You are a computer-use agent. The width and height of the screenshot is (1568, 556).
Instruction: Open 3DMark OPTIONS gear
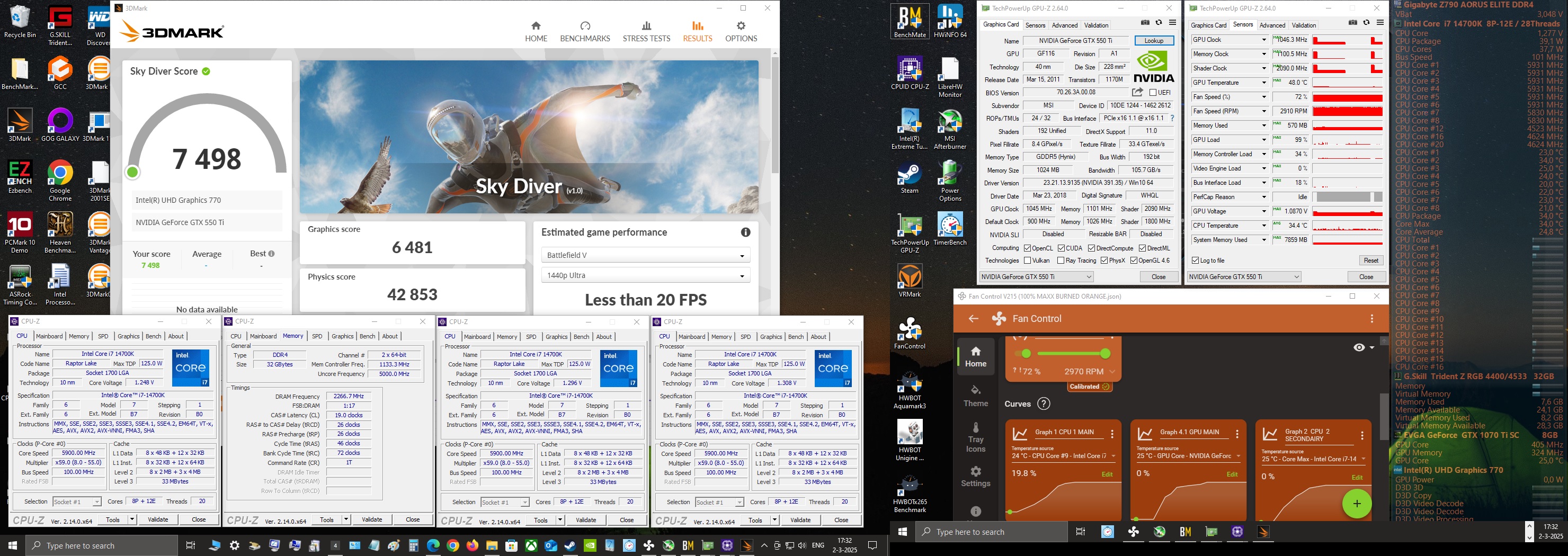(x=741, y=32)
